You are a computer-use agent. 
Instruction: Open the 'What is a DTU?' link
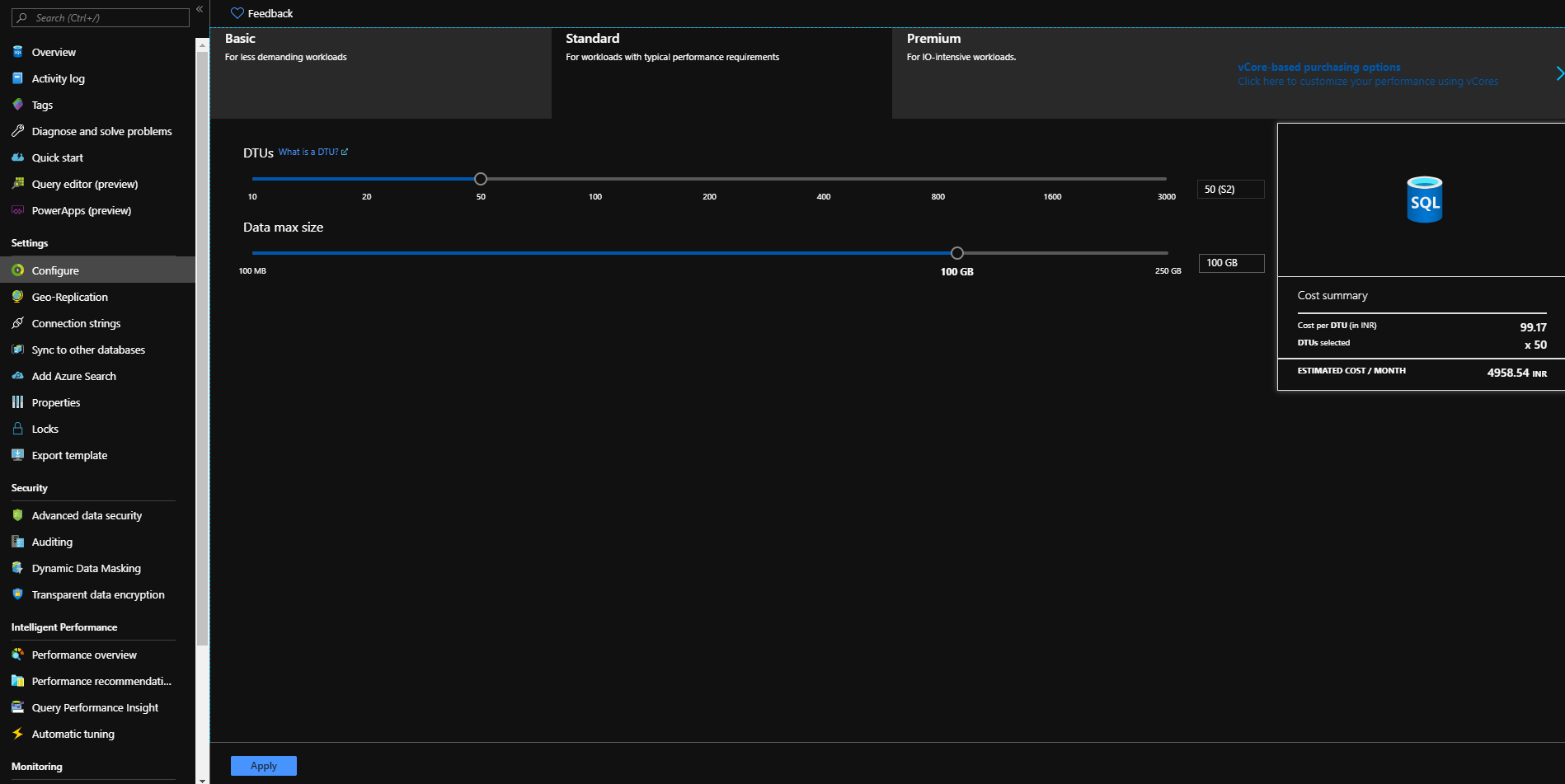(x=313, y=152)
